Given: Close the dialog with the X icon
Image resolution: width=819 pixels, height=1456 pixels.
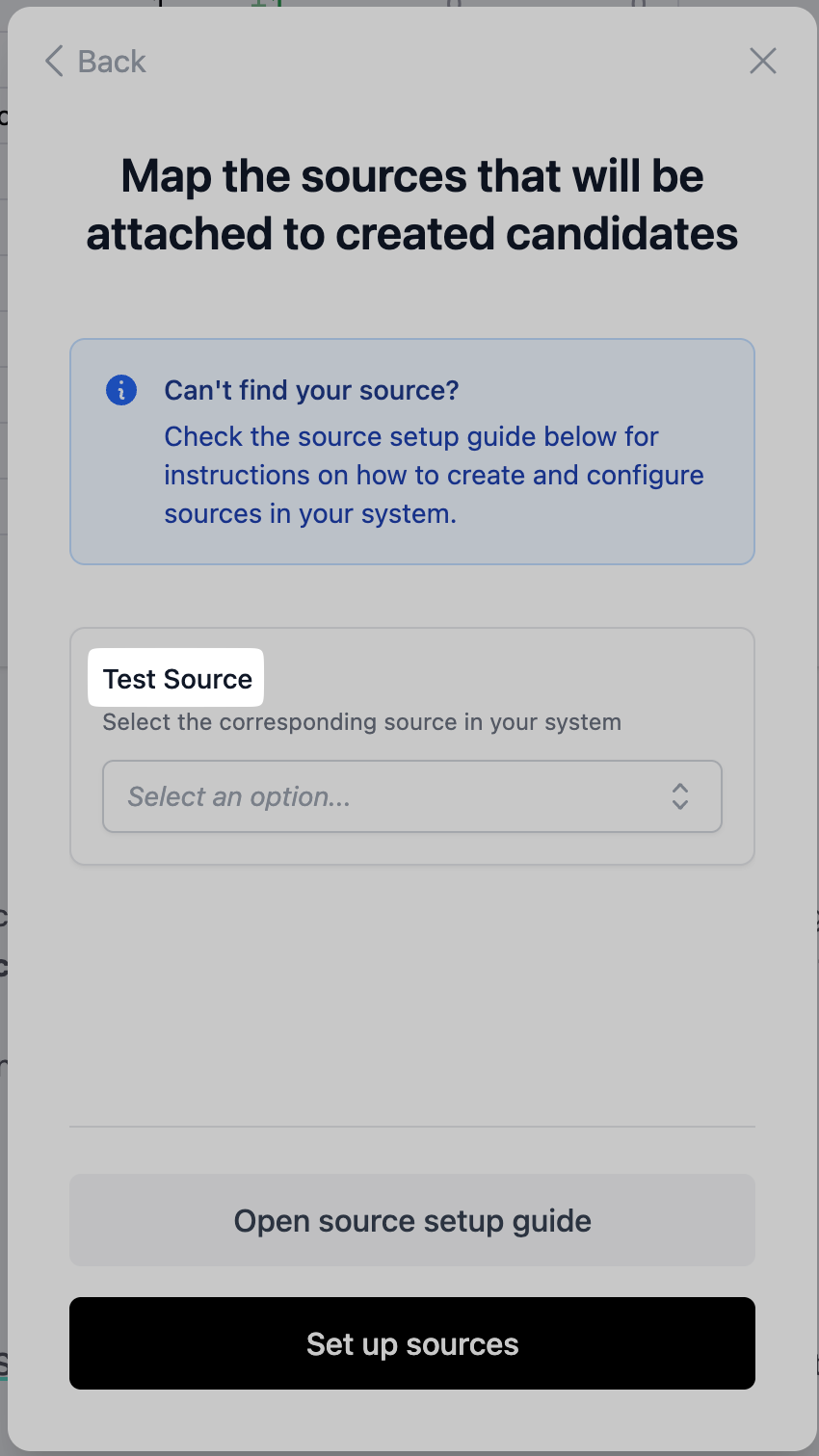Looking at the screenshot, I should click(762, 61).
